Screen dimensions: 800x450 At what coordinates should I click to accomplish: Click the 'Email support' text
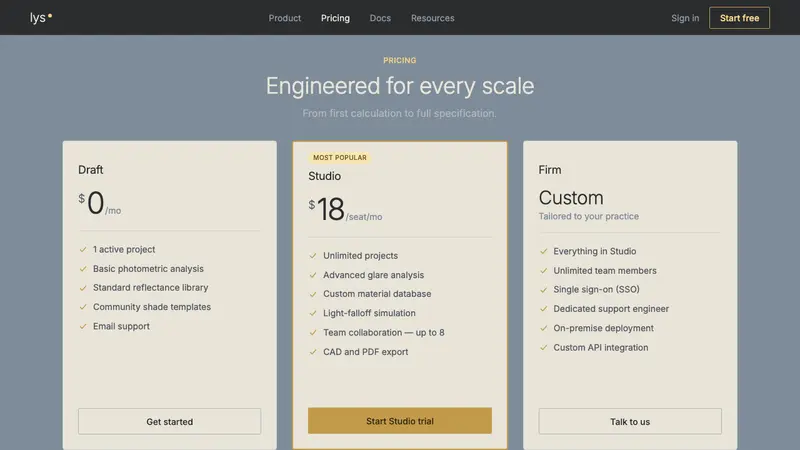(121, 327)
